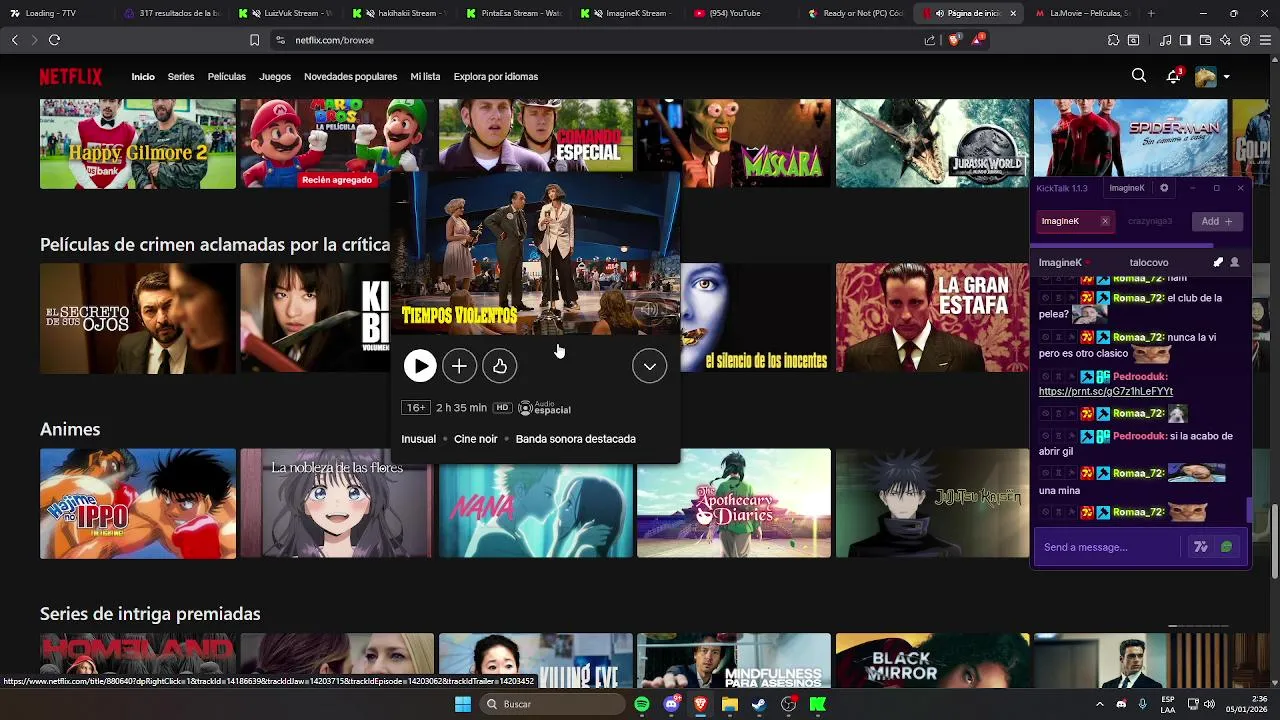
Task: Open the Películas menu item
Action: (x=227, y=77)
